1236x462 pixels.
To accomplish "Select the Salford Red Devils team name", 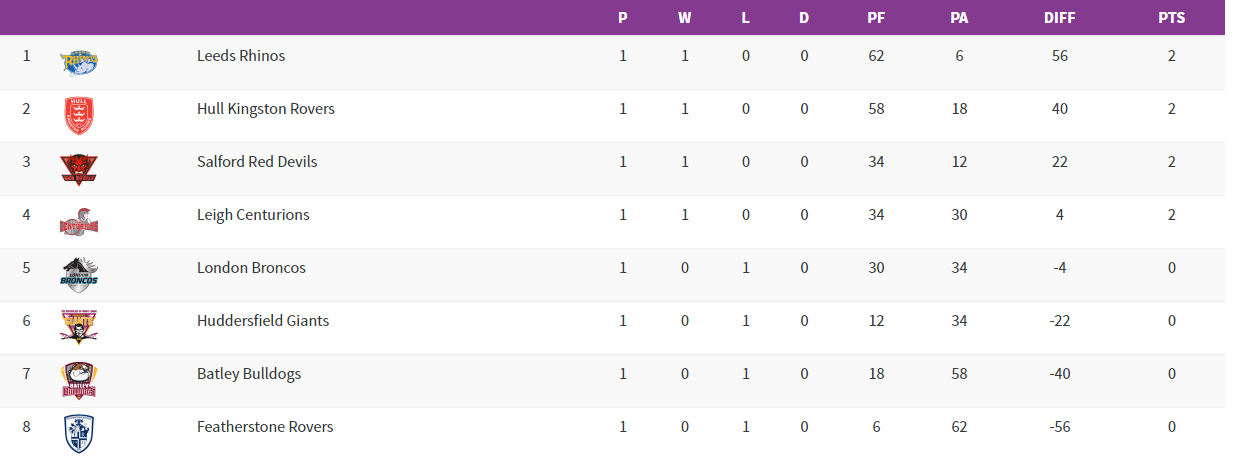I will pyautogui.click(x=257, y=162).
